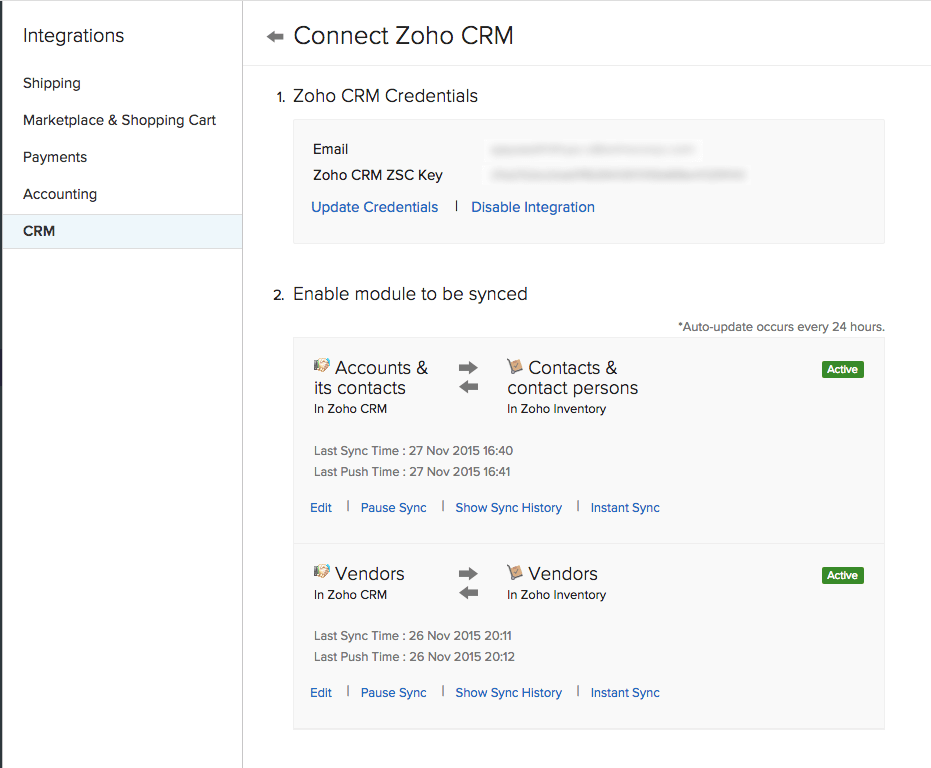The height and width of the screenshot is (768, 931).
Task: Click 'Last Sync Time : 26 Nov 2015 20:11' text
Action: coord(413,636)
